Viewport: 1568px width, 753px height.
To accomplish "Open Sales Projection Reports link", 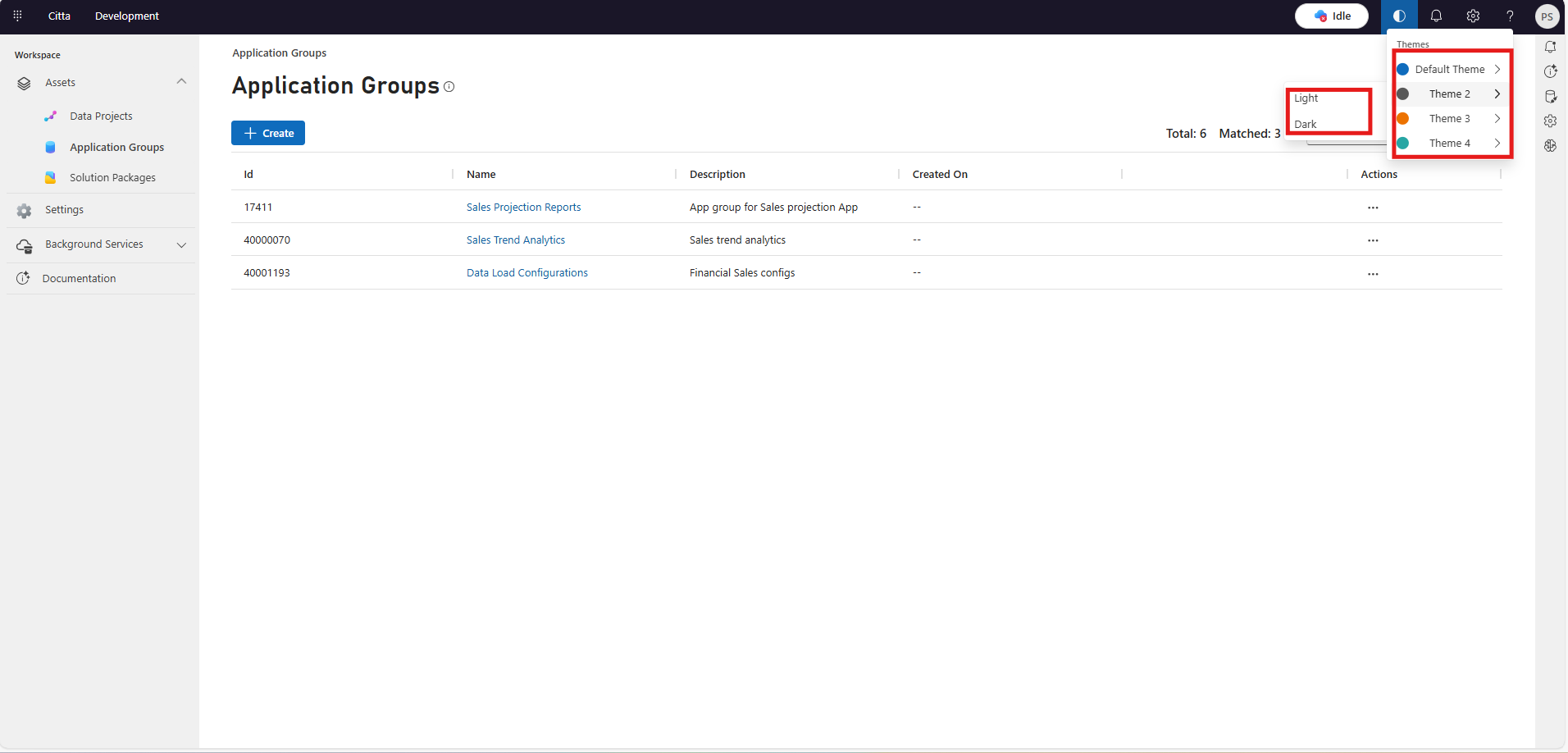I will click(x=523, y=208).
